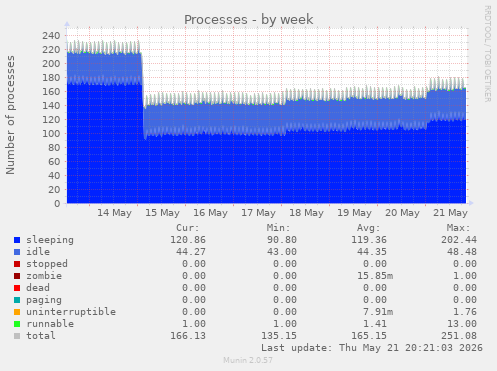Click total maximum value 251.08

(x=459, y=336)
